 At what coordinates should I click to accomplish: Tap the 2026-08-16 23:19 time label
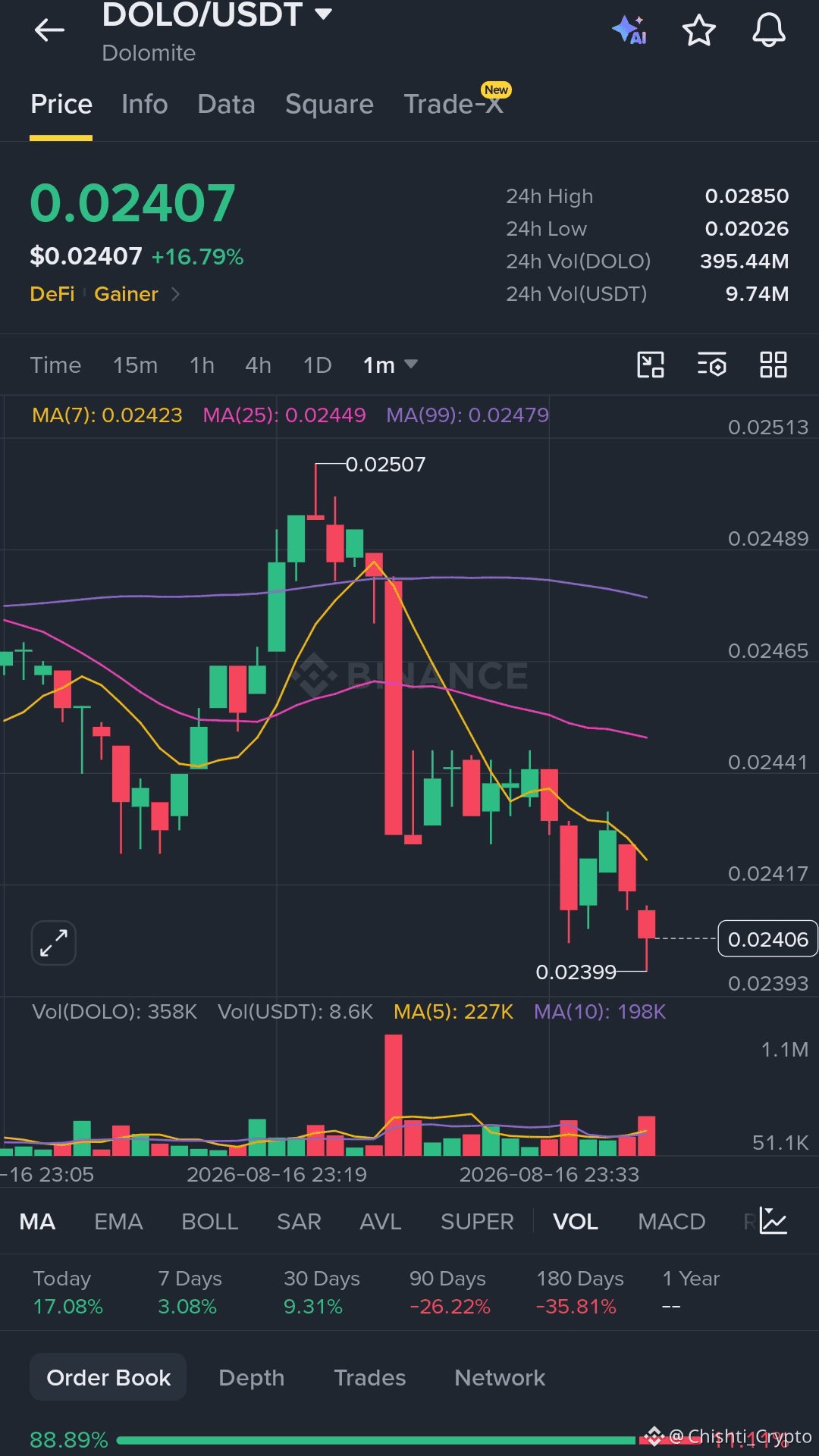(277, 1174)
